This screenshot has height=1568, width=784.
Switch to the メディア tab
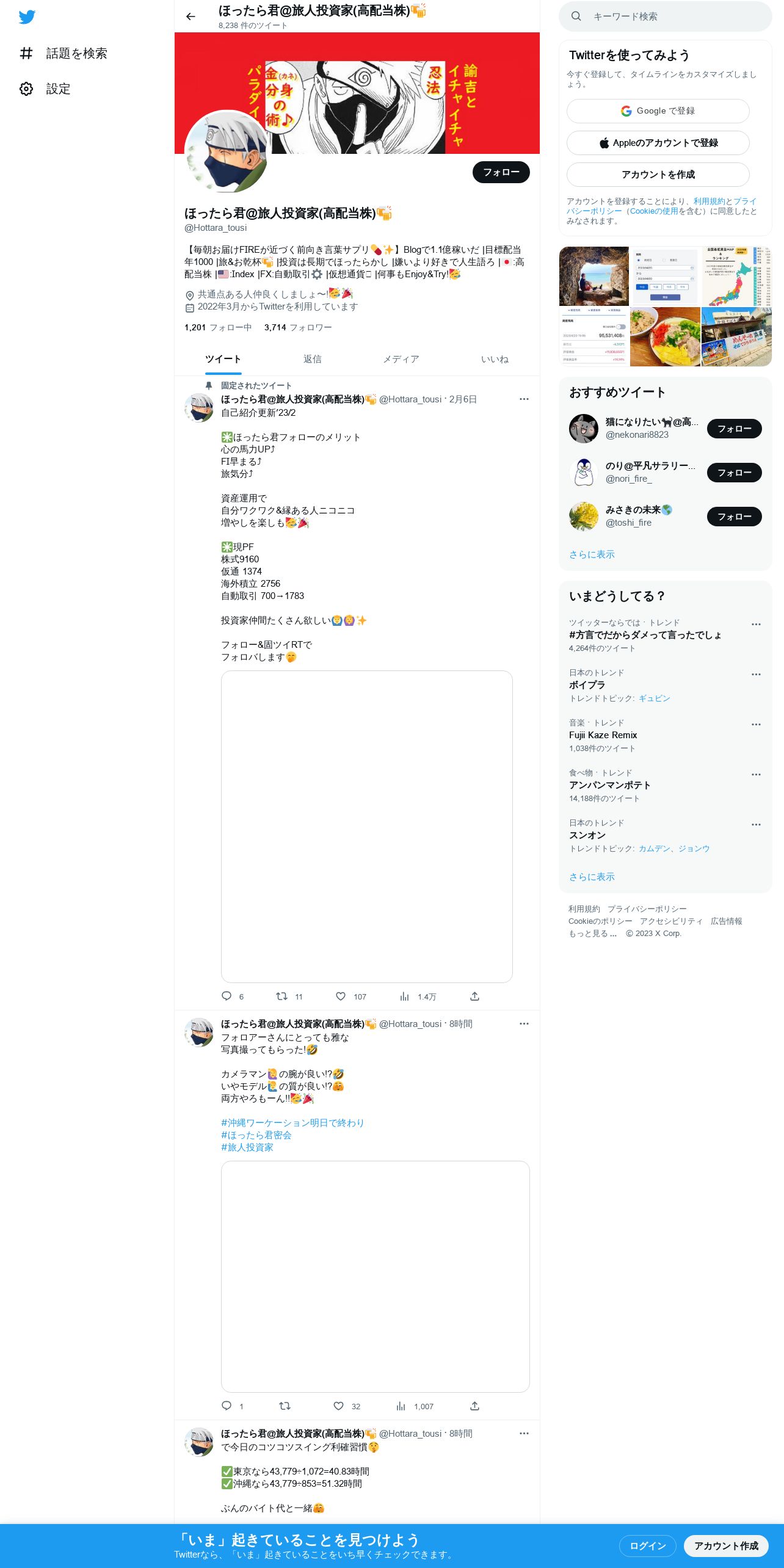coord(401,359)
